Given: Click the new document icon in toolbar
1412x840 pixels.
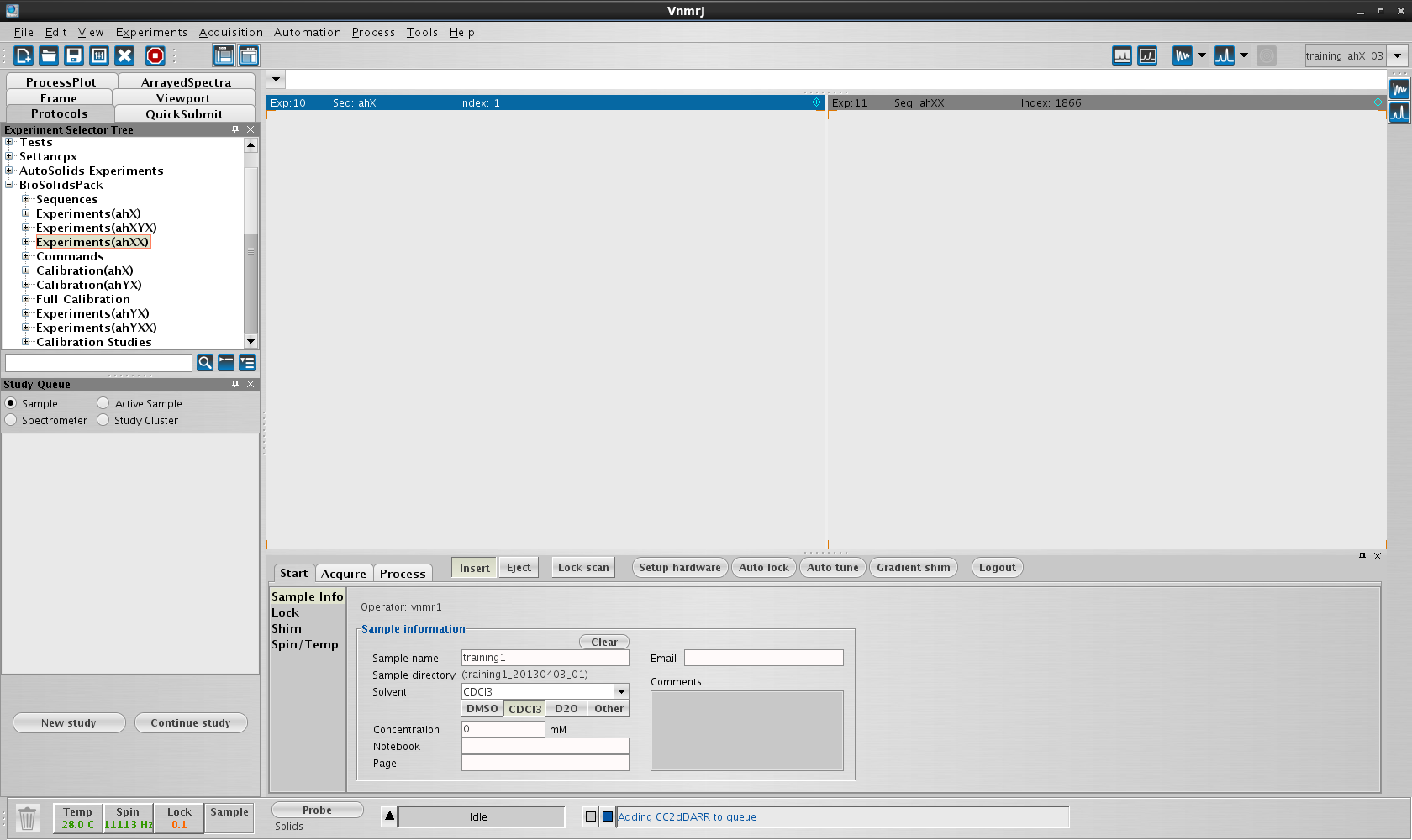Looking at the screenshot, I should (x=24, y=55).
